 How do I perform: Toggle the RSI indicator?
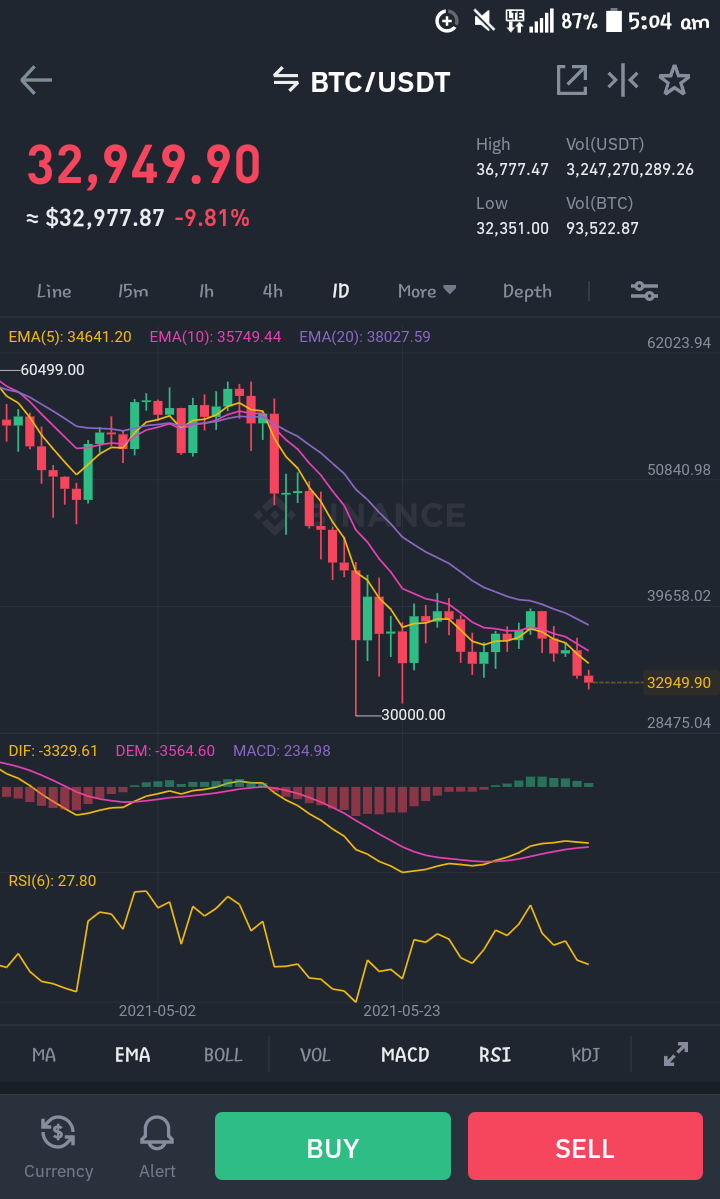[x=495, y=1055]
